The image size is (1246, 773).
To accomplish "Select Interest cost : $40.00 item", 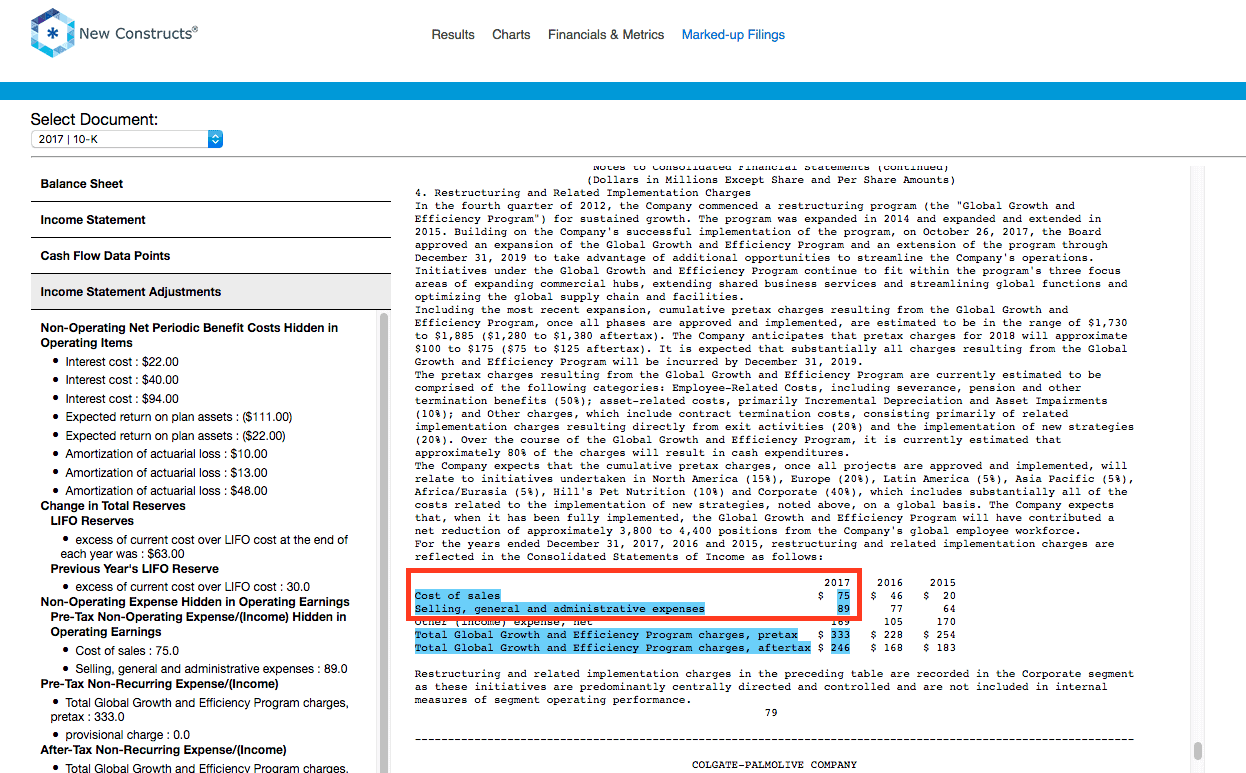I will [x=122, y=380].
